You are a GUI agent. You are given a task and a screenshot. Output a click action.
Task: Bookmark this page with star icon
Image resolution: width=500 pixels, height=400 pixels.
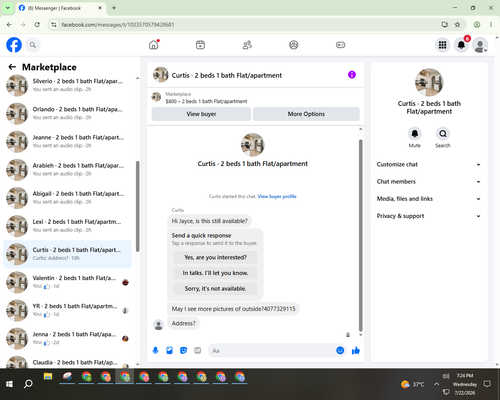tap(457, 24)
